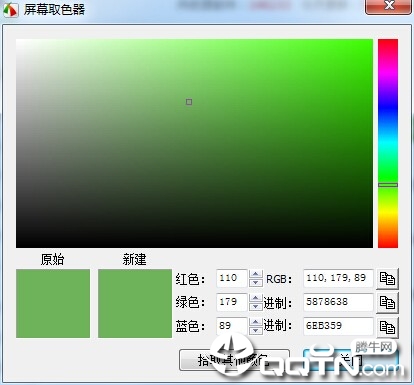This screenshot has height=385, width=414.
Task: Click the pick other color button
Action: [x=234, y=360]
